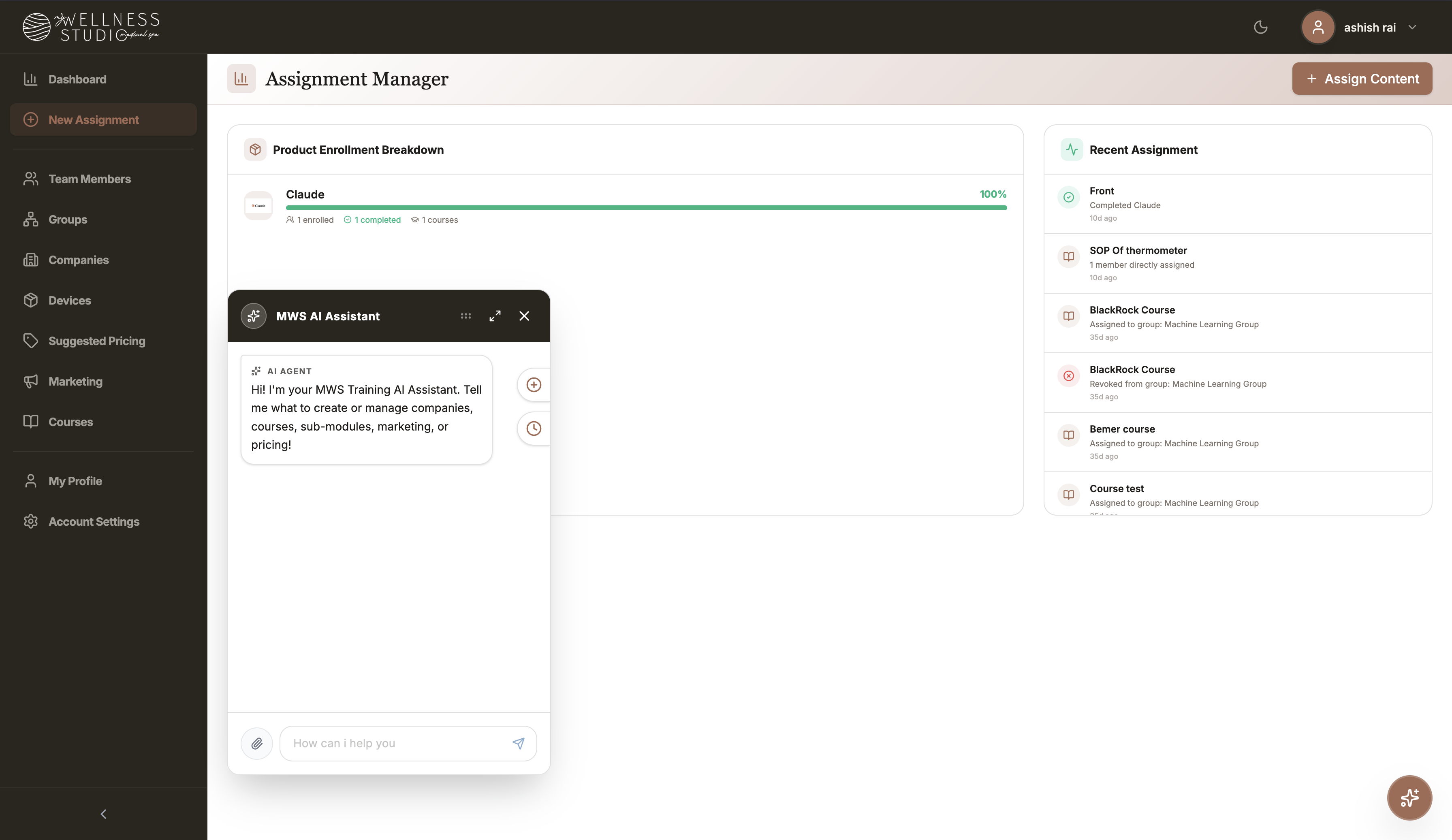
Task: Click the Claude product thumbnail
Action: pyautogui.click(x=258, y=206)
